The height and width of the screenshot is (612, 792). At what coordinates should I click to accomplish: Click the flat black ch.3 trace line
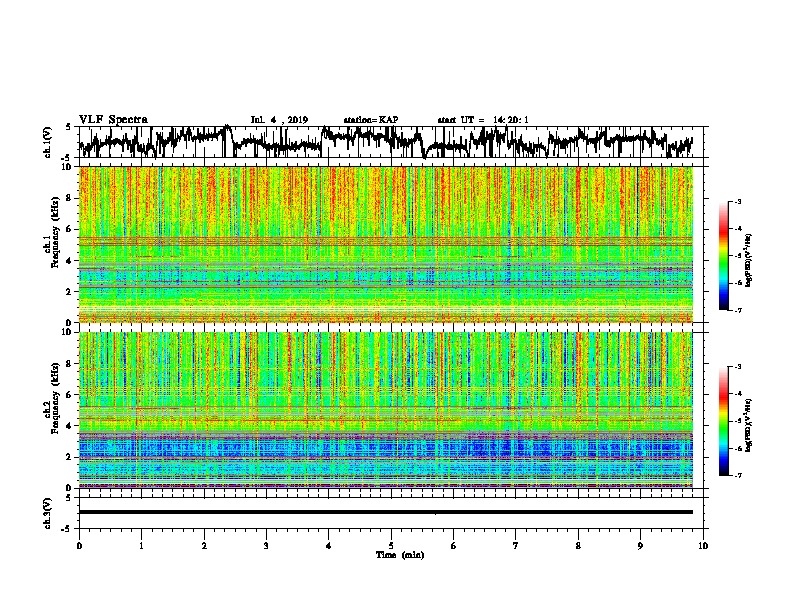click(385, 512)
